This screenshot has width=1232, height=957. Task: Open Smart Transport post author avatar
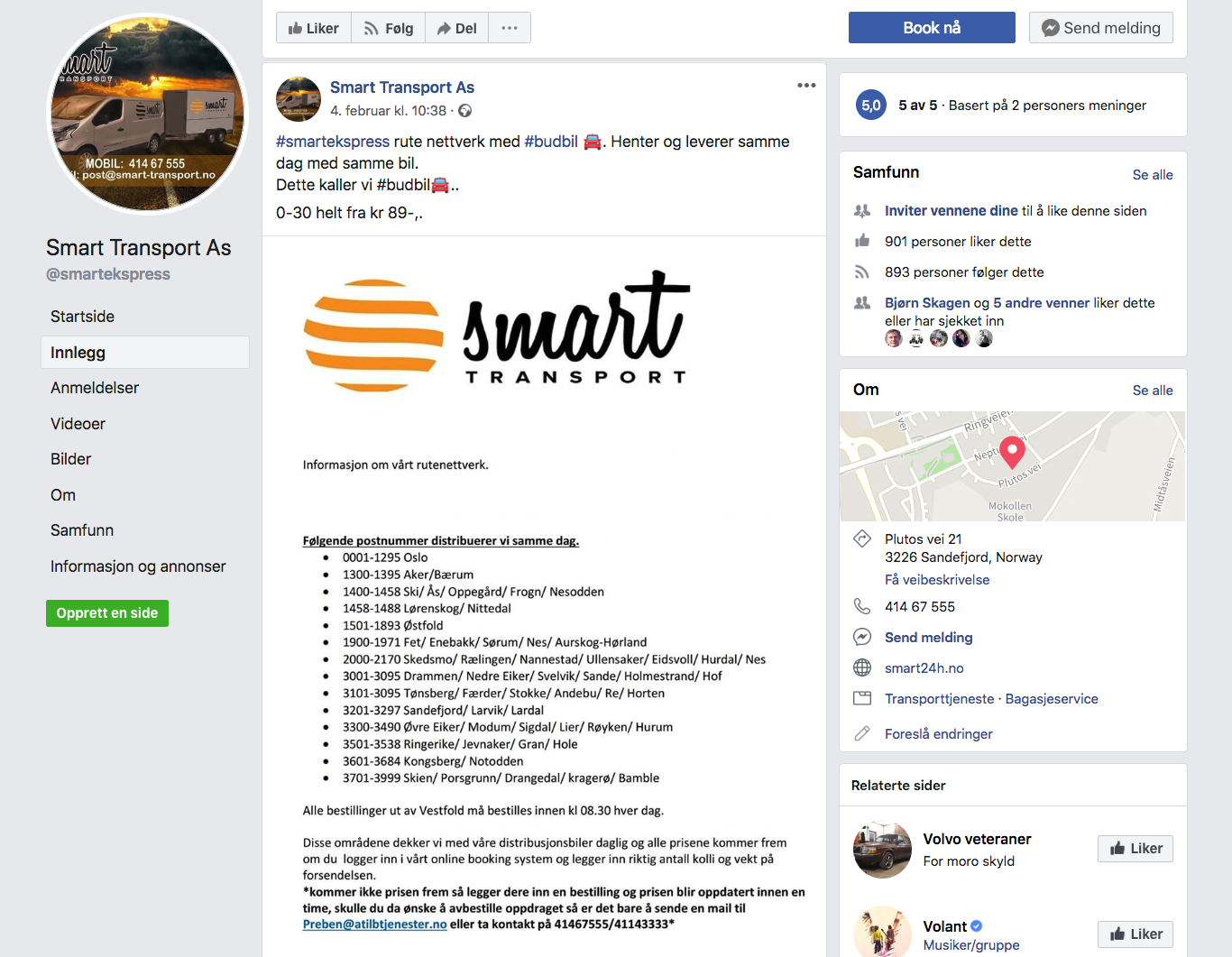coord(299,99)
